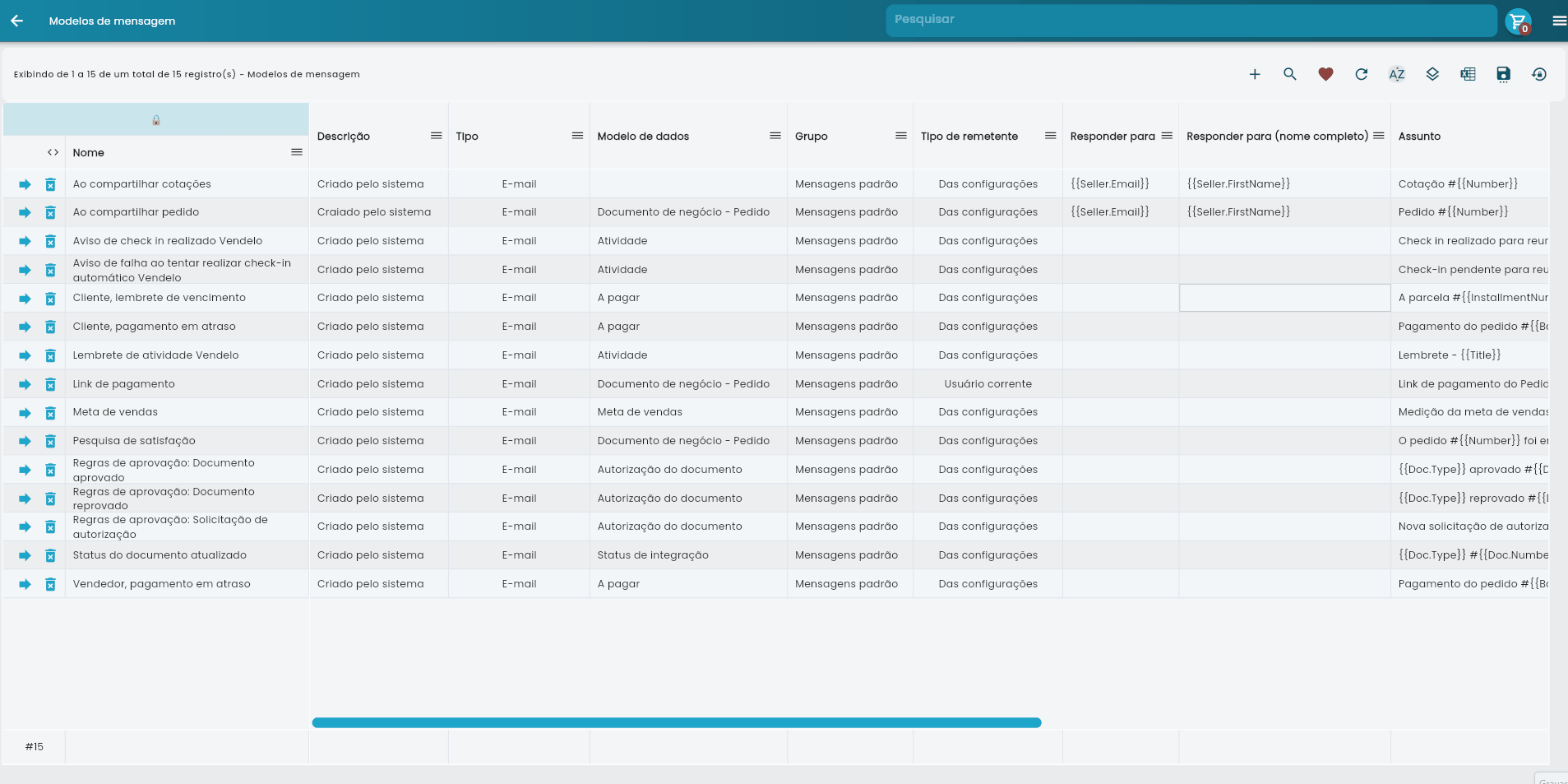Click the Pesquisar search field

tap(1191, 20)
